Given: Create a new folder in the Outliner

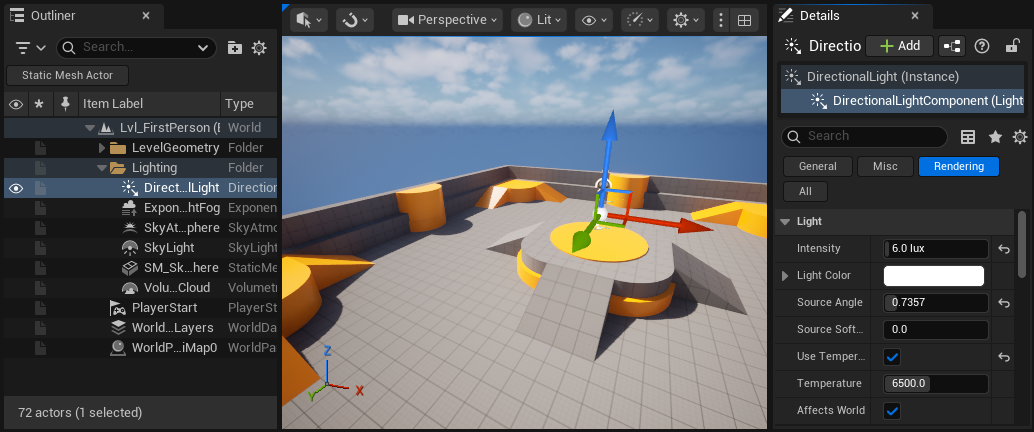Looking at the screenshot, I should (x=234, y=47).
